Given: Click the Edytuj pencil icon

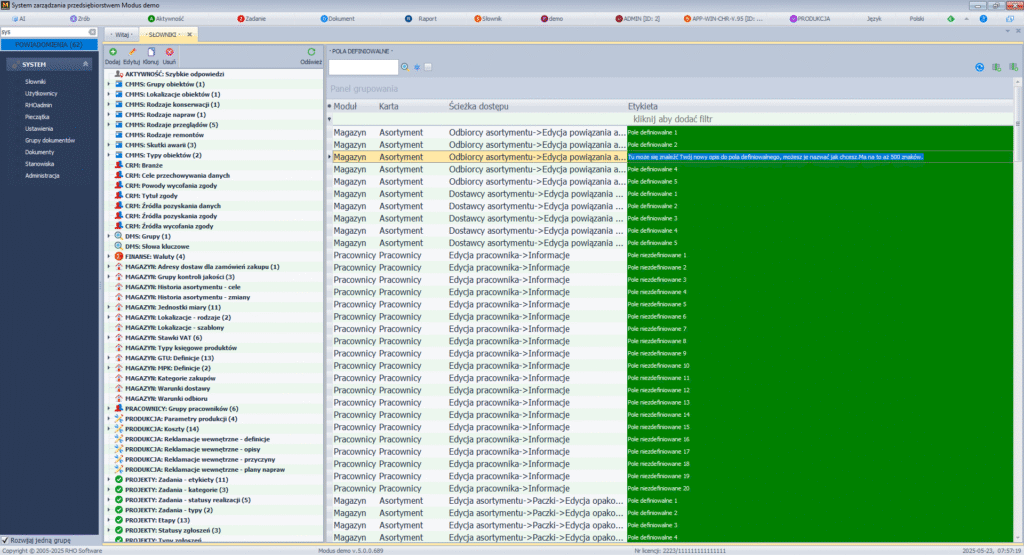Looking at the screenshot, I should (x=132, y=52).
